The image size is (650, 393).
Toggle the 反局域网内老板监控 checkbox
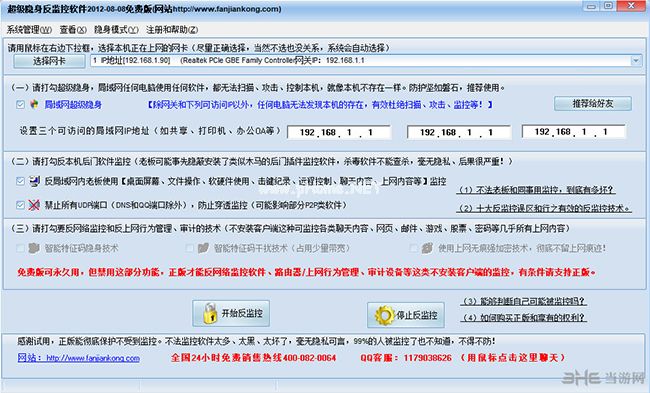point(20,181)
